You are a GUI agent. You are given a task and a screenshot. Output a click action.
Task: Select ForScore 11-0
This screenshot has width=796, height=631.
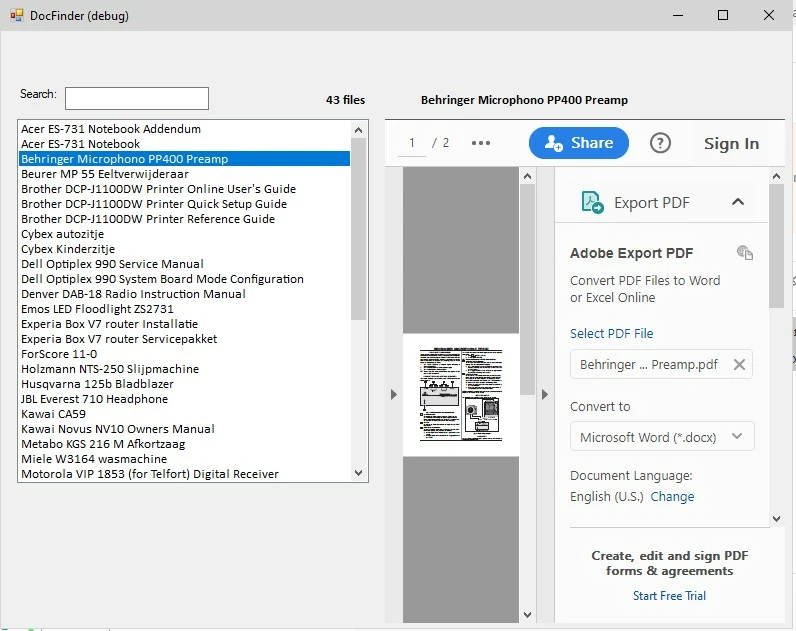[x=184, y=354]
